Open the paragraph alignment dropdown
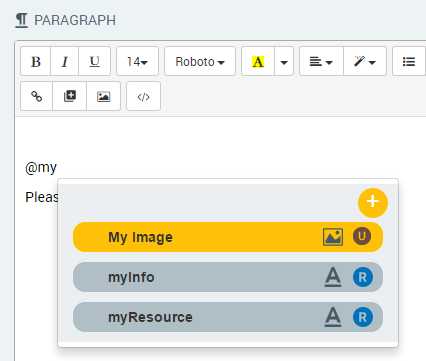426x361 pixels. [321, 61]
